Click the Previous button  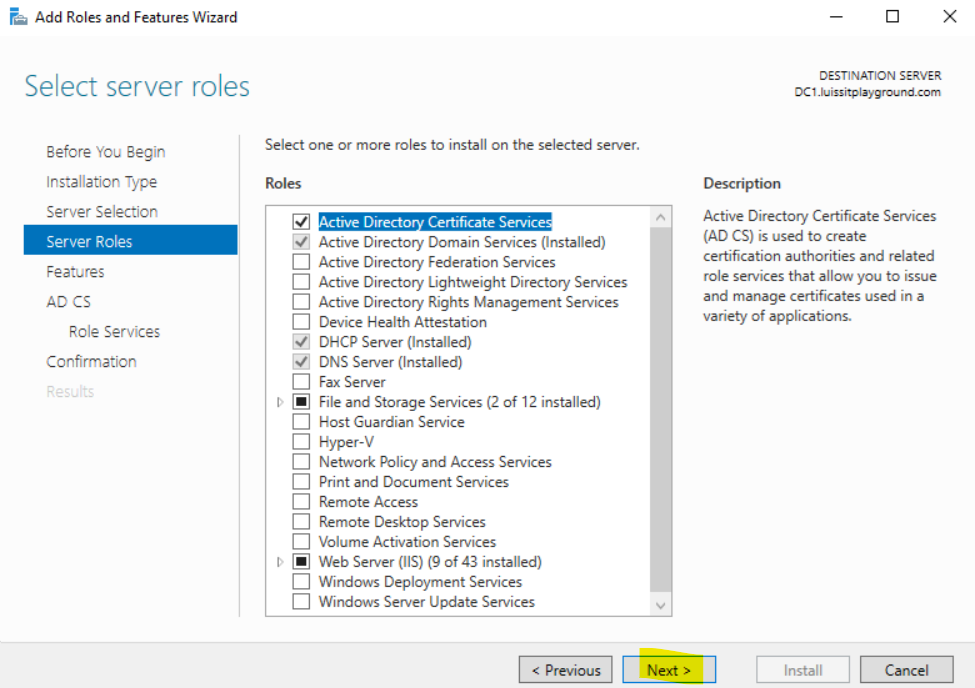coord(566,670)
